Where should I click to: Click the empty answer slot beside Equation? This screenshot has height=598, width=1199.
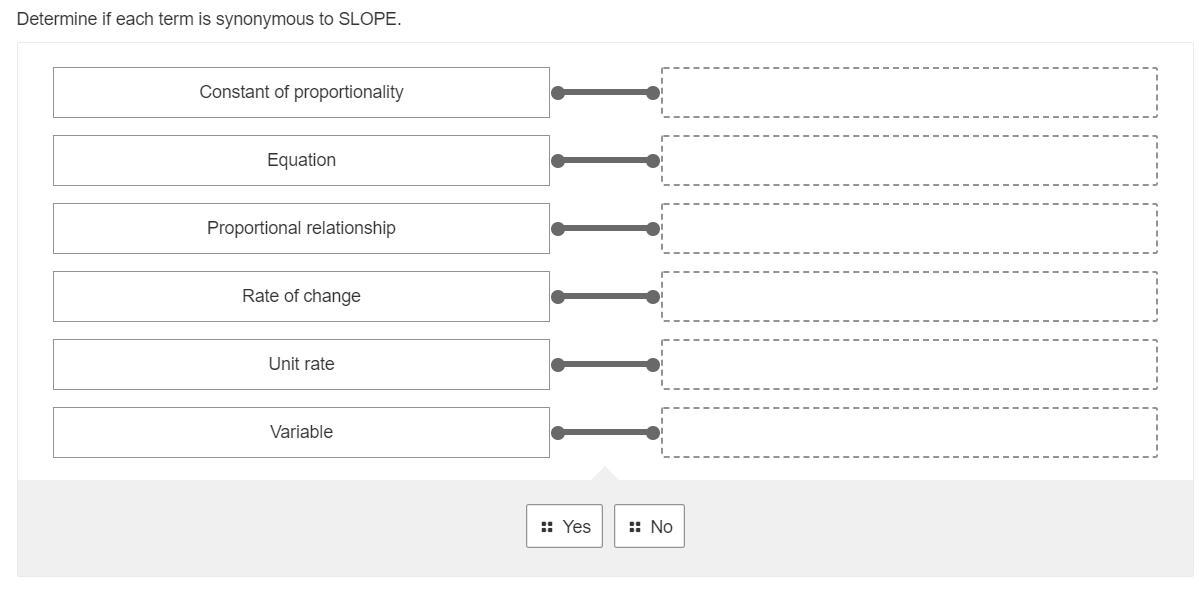[909, 160]
